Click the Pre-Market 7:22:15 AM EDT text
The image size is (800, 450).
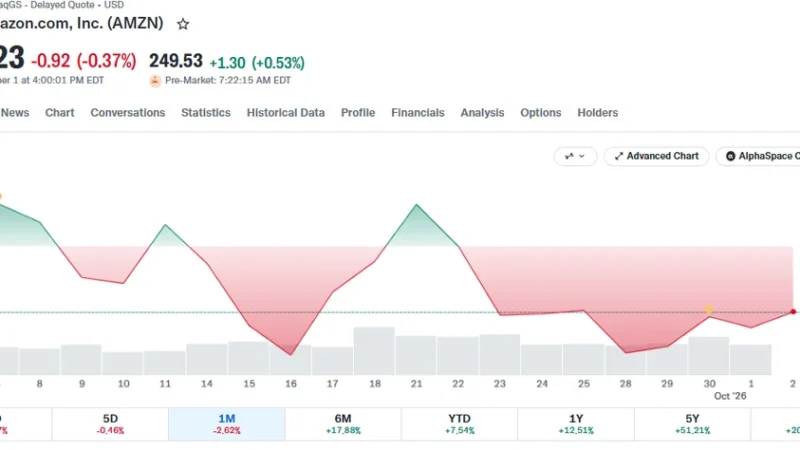tap(228, 81)
